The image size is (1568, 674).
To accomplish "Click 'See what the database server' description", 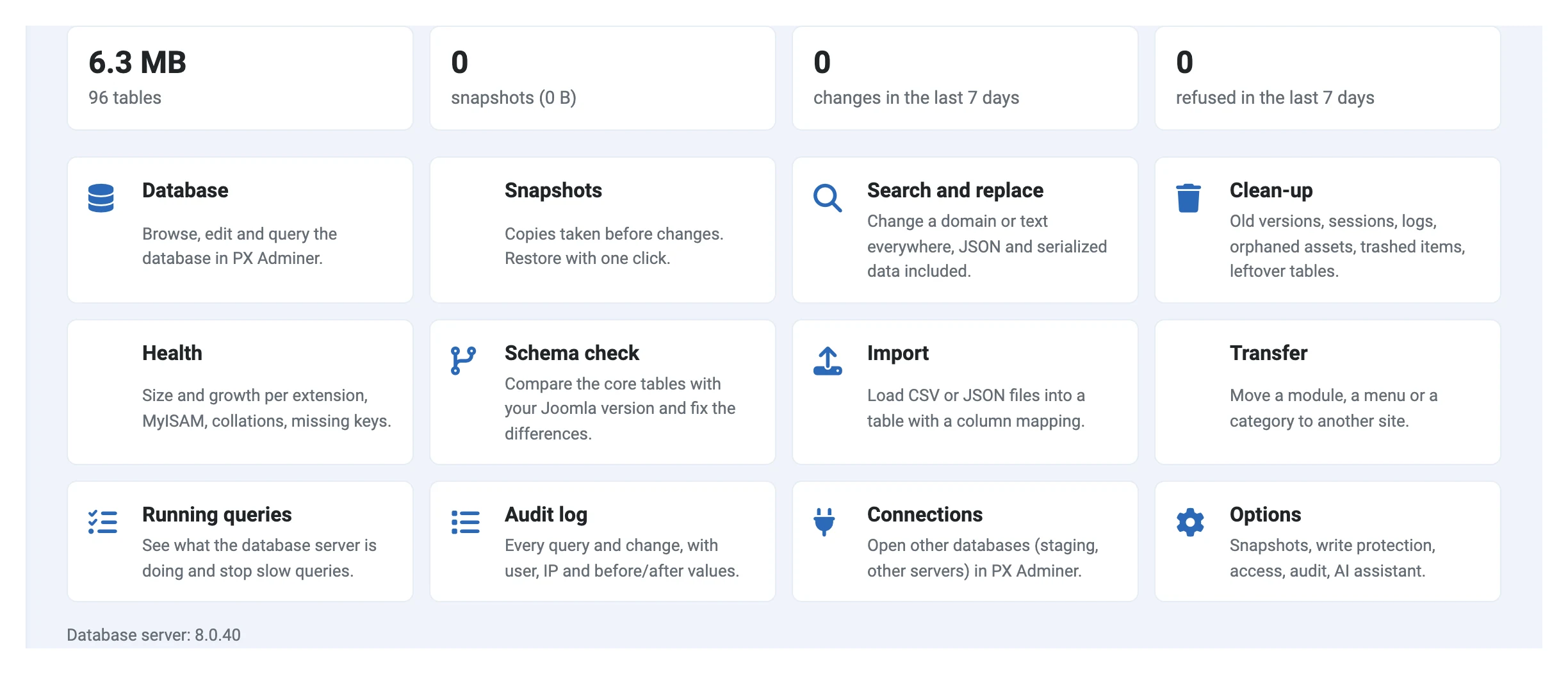I will [259, 558].
